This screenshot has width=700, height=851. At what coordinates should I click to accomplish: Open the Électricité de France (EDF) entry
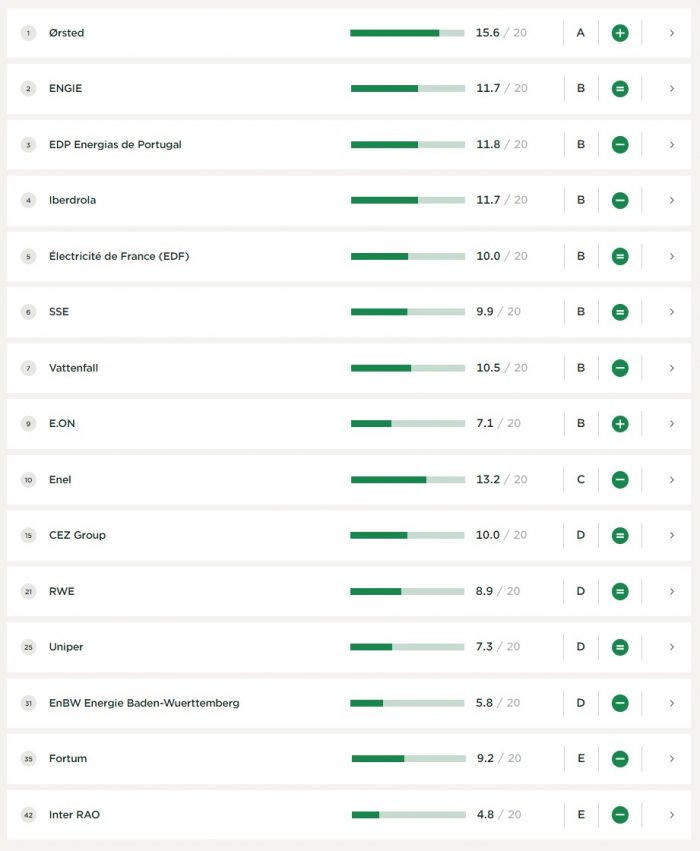pos(119,256)
